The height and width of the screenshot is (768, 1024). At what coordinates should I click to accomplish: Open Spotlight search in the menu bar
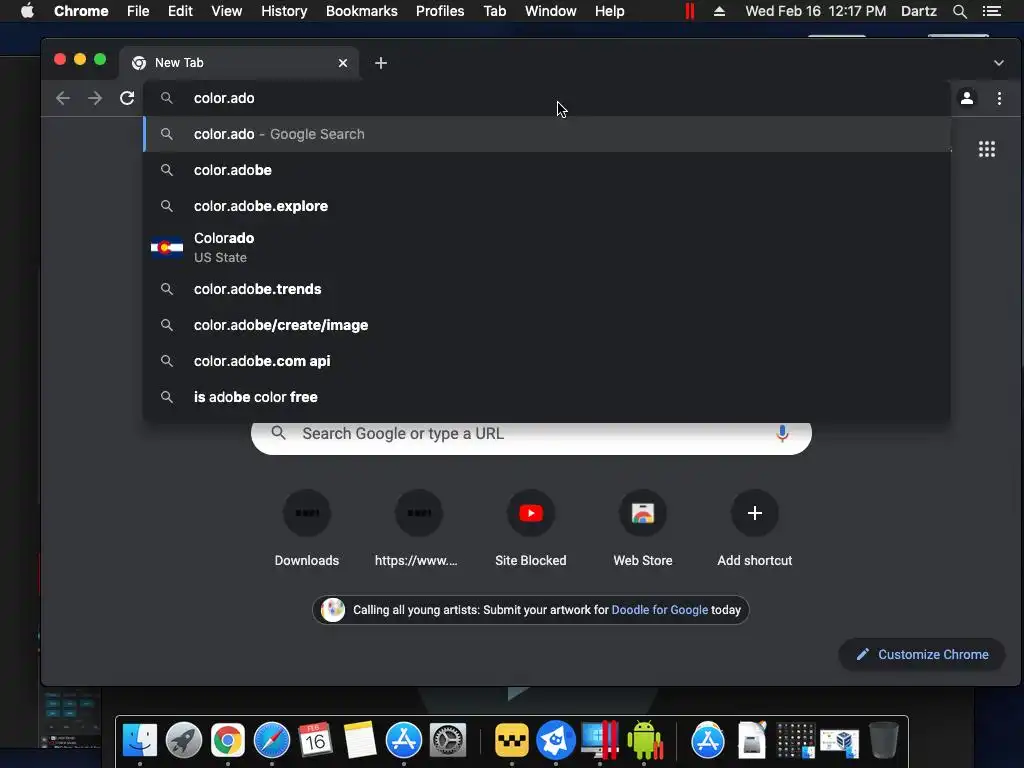[x=959, y=11]
